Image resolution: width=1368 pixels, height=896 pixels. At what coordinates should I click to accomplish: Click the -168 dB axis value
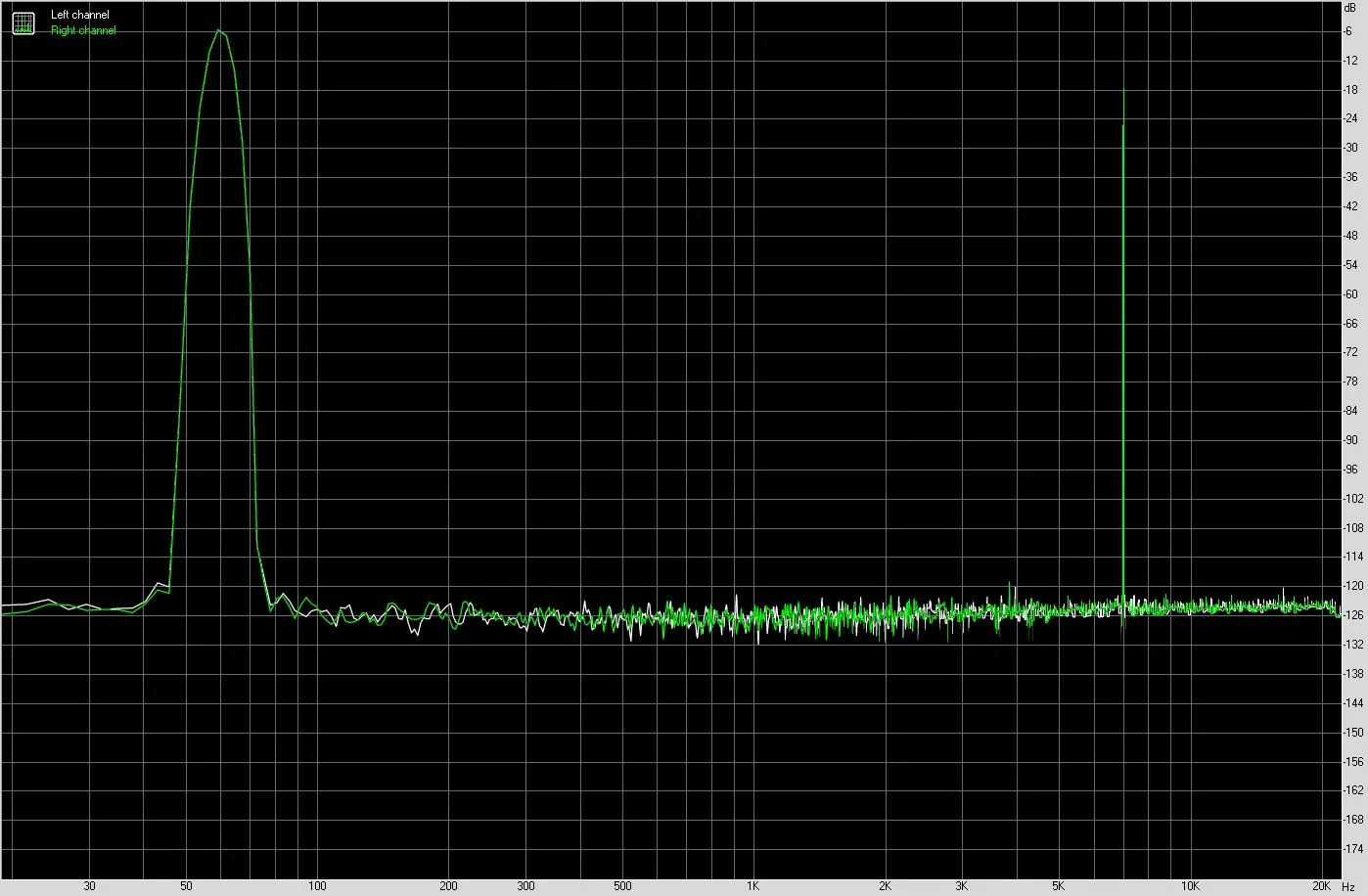(1353, 820)
